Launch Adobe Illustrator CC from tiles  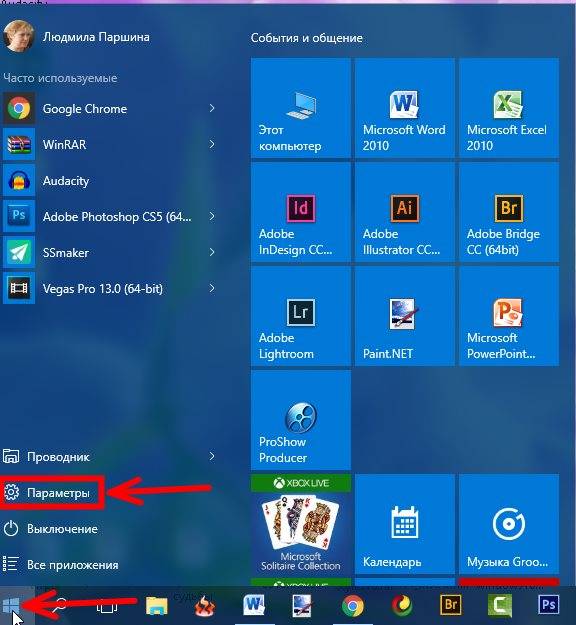click(x=405, y=212)
